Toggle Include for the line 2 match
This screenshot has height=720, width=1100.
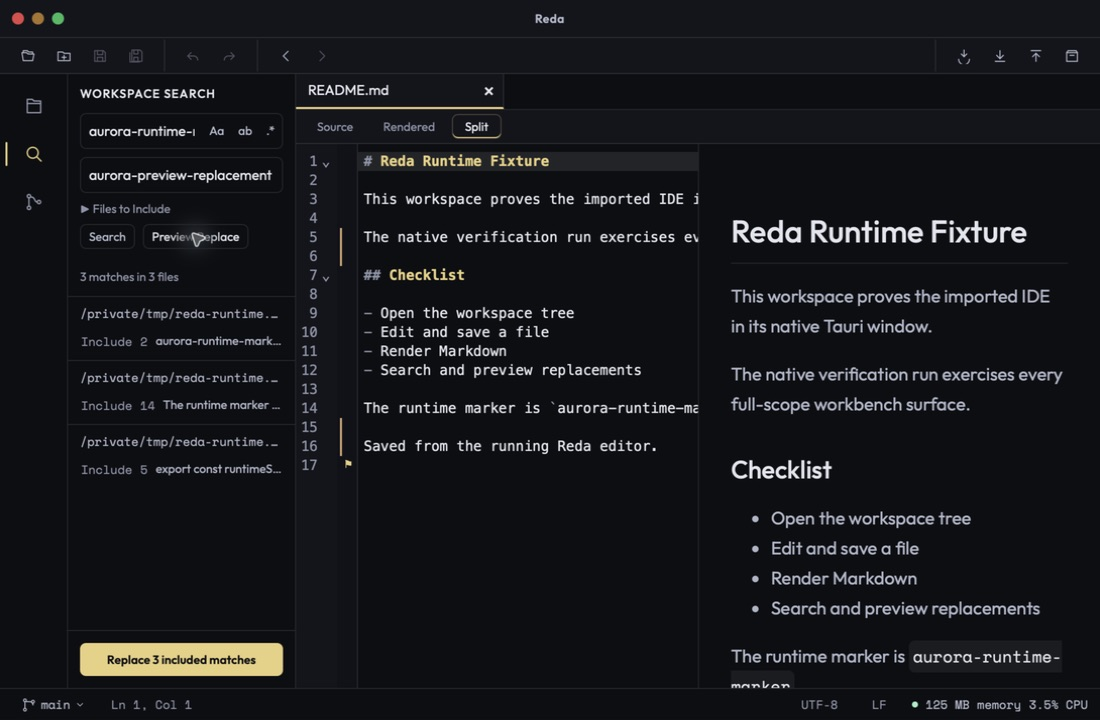(106, 342)
